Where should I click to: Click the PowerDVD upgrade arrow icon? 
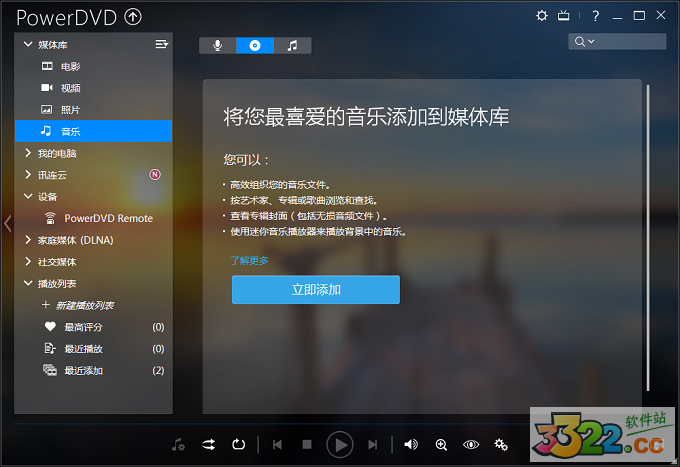coord(133,17)
